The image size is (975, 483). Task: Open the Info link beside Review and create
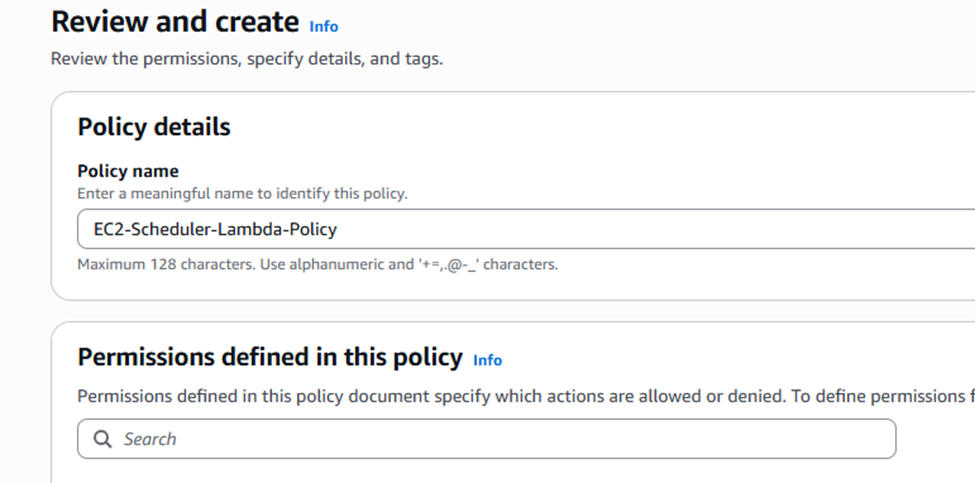coord(324,26)
